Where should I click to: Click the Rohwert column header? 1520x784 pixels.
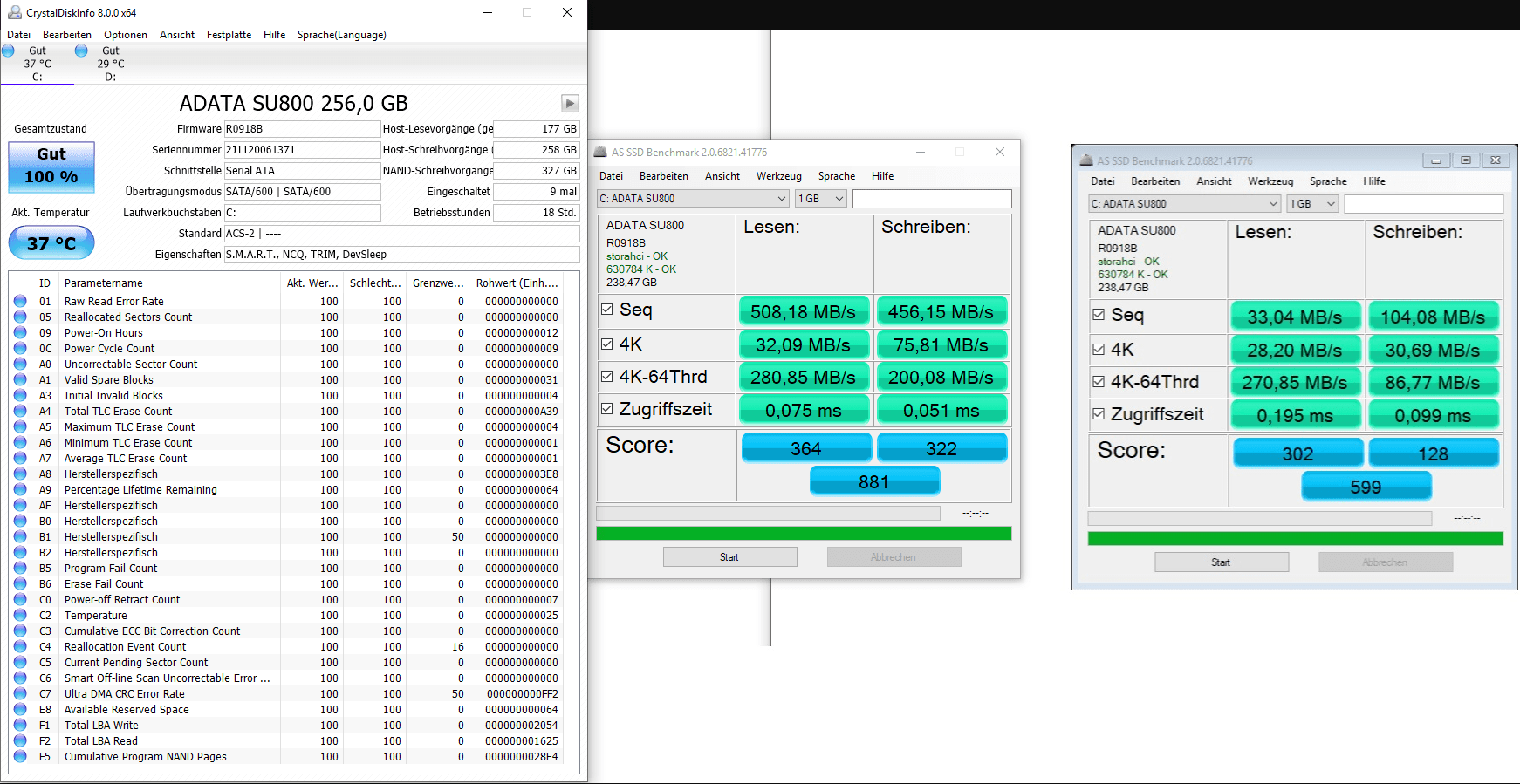click(516, 283)
